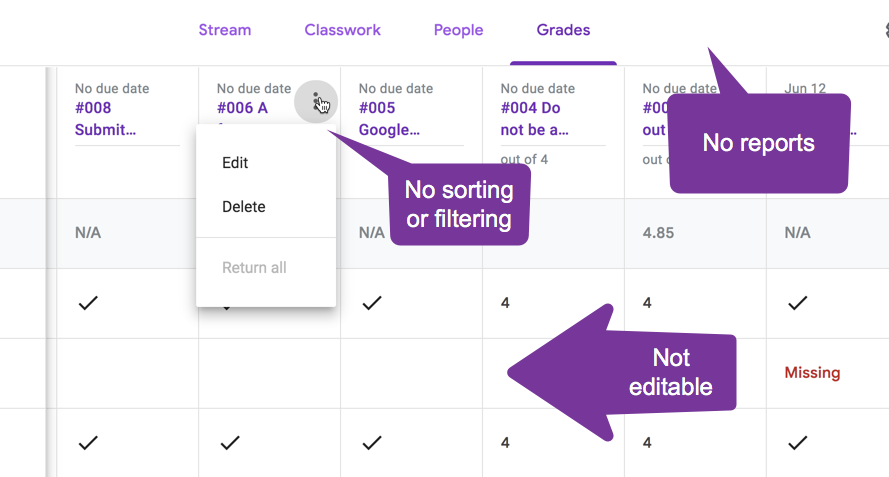889x477 pixels.
Task: Click first-row grade 4 under #004 Do not be a…
Action: 505,303
